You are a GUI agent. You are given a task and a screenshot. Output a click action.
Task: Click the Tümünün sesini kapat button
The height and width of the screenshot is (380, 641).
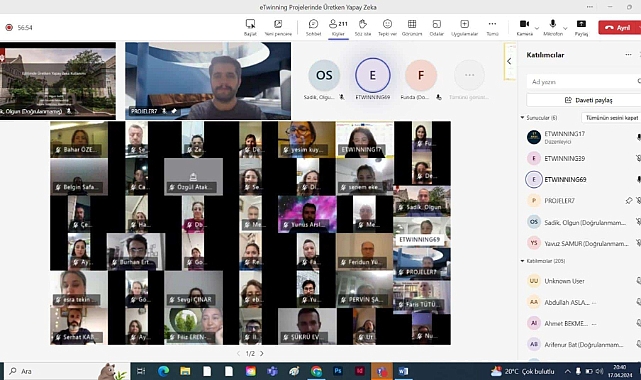click(612, 118)
